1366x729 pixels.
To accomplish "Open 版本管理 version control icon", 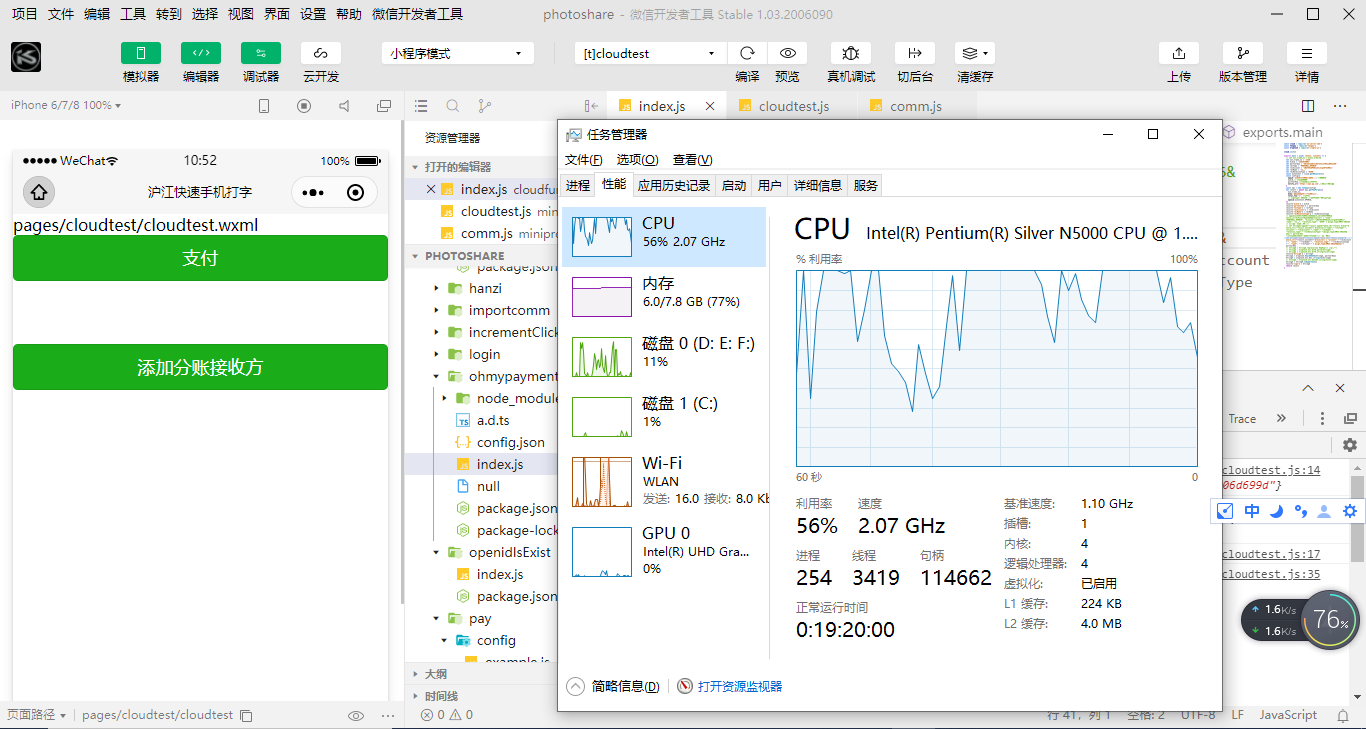I will coord(1243,53).
